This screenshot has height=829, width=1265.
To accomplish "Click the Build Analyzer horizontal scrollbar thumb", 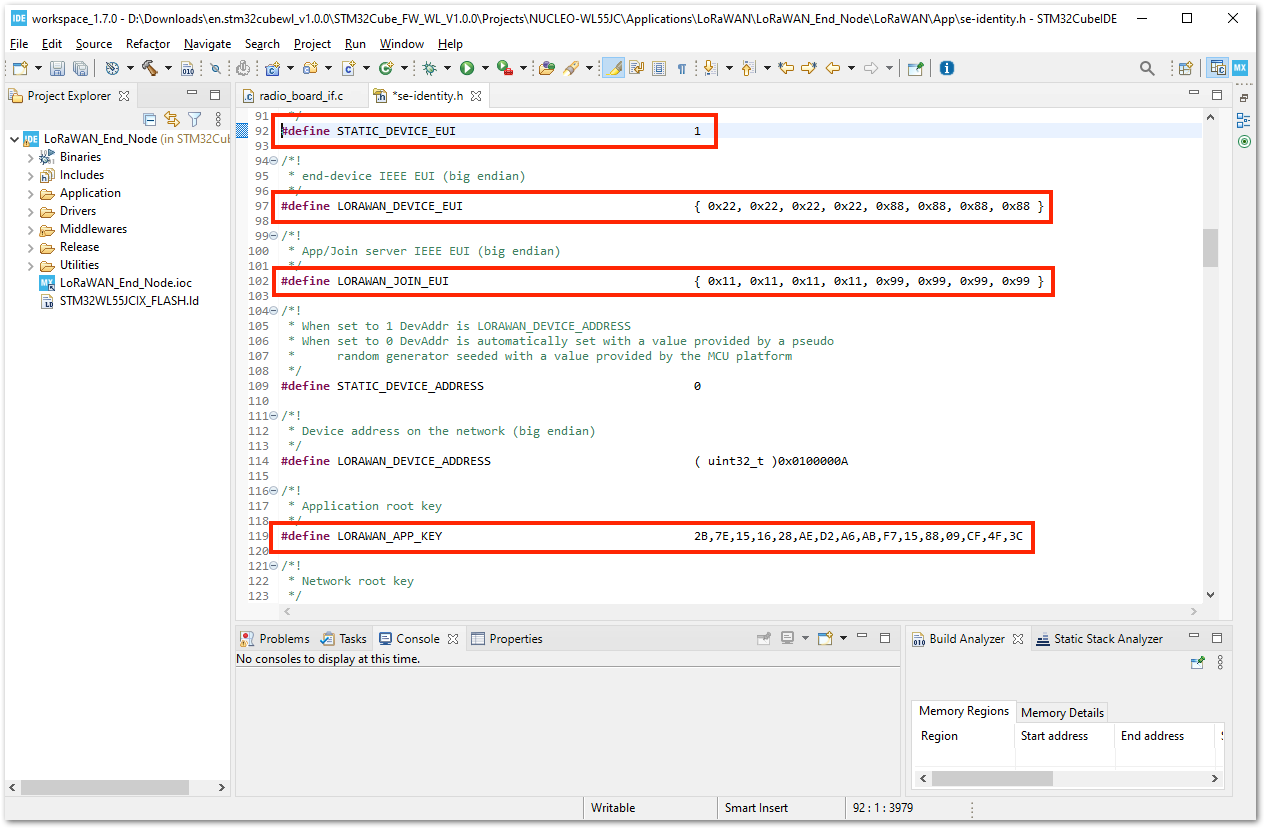I will (x=992, y=778).
